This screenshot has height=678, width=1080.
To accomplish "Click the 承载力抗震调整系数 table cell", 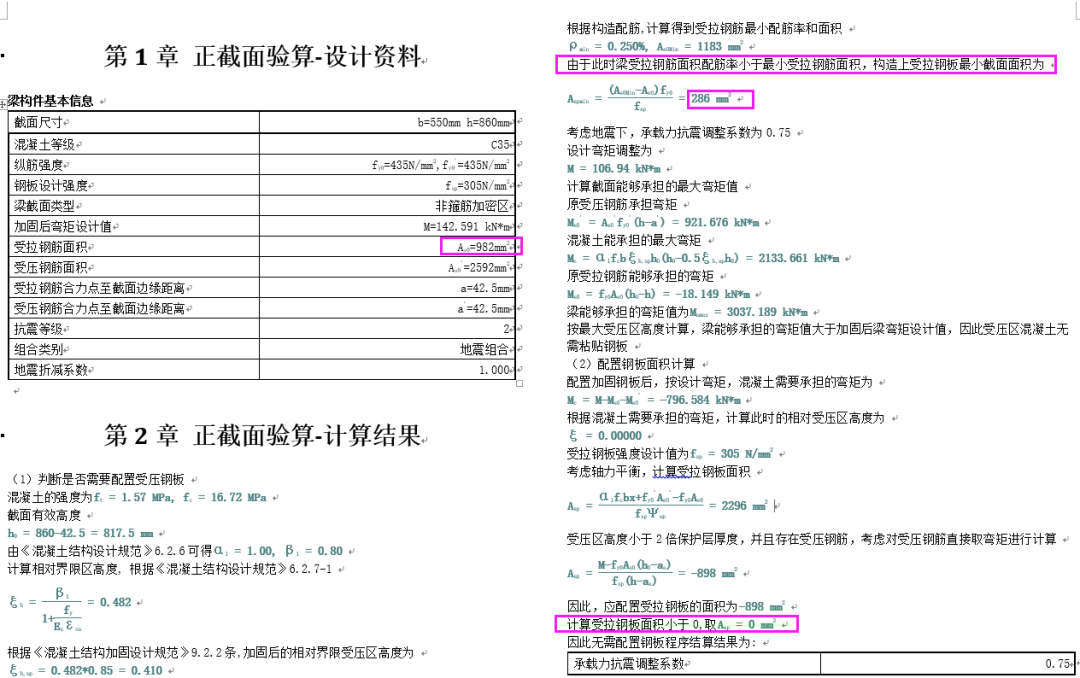I will [x=694, y=664].
